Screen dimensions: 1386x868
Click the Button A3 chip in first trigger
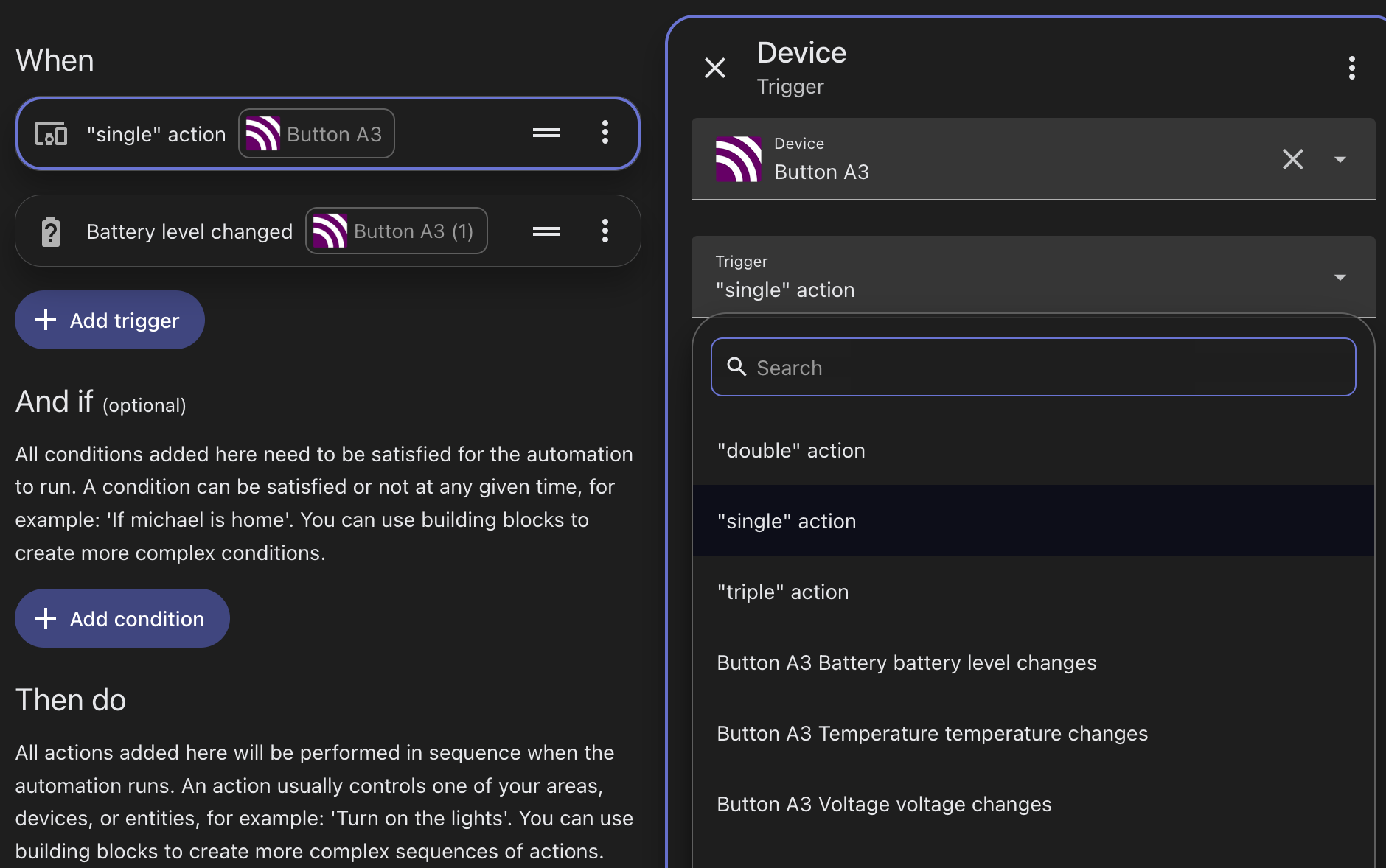click(316, 133)
